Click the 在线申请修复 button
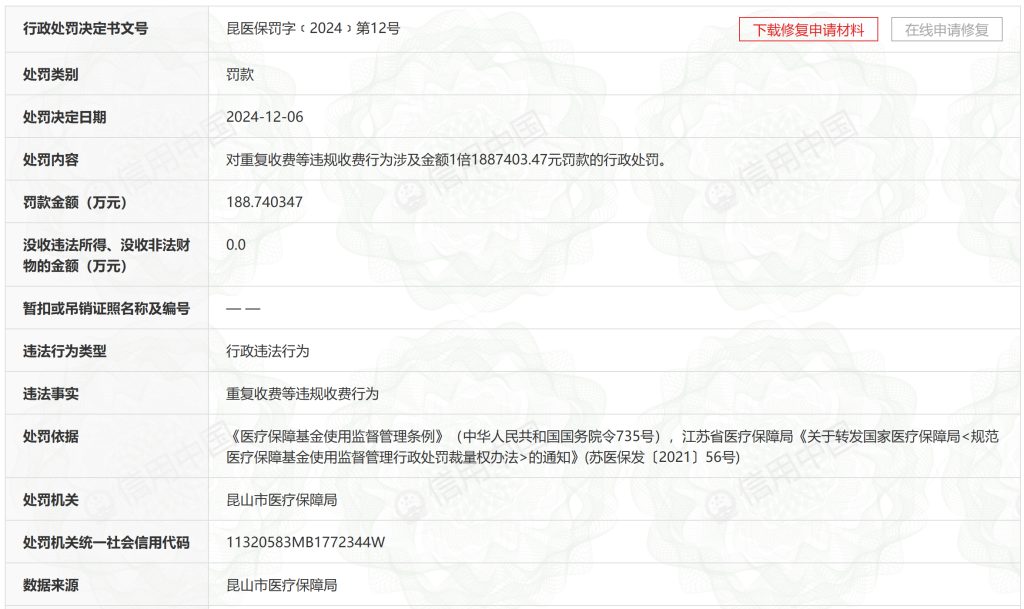This screenshot has width=1024, height=609. click(x=944, y=28)
